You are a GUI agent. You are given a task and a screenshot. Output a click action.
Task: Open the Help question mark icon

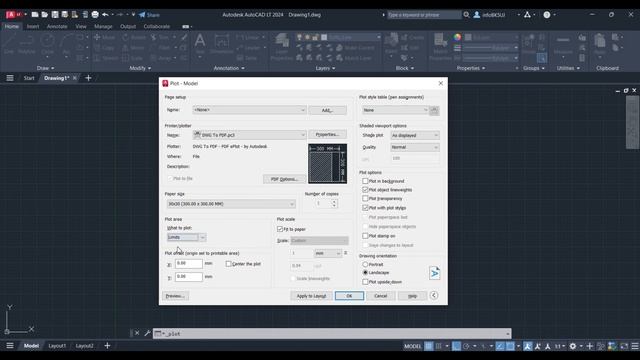point(547,15)
